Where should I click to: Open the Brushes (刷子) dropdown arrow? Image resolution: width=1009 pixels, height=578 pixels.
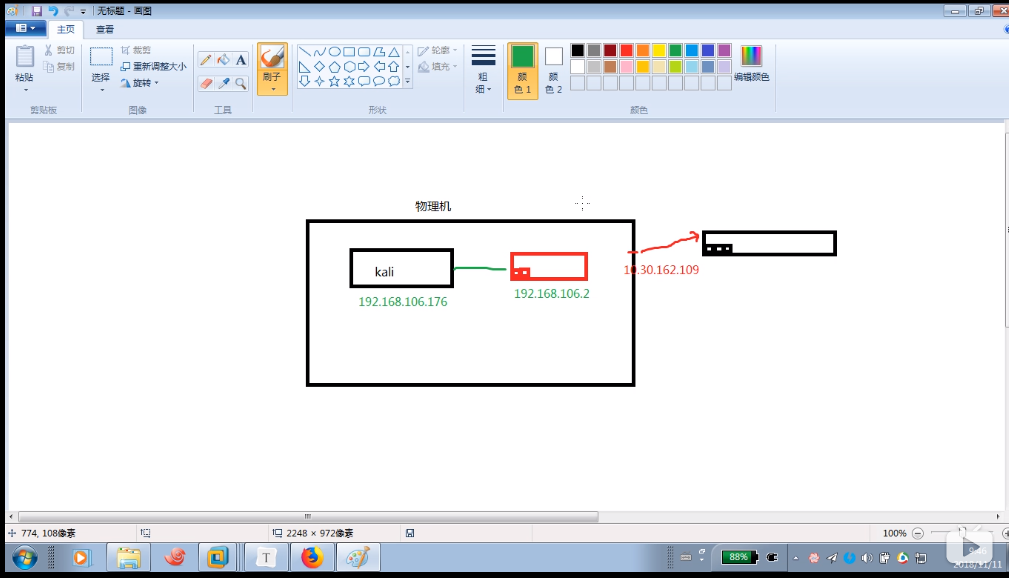point(272,89)
